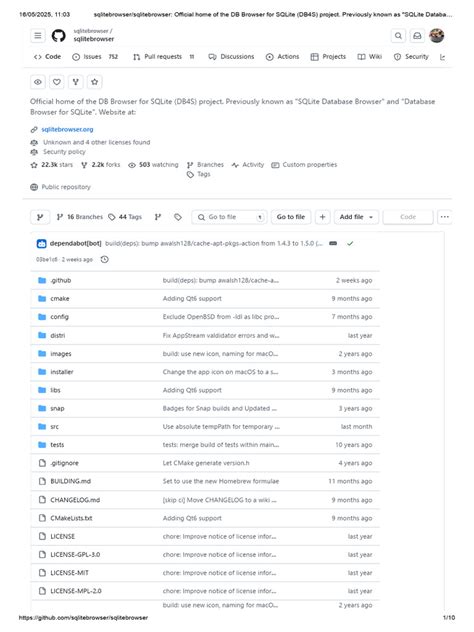The height and width of the screenshot is (632, 474).
Task: Open the Actions tab
Action: pyautogui.click(x=283, y=57)
